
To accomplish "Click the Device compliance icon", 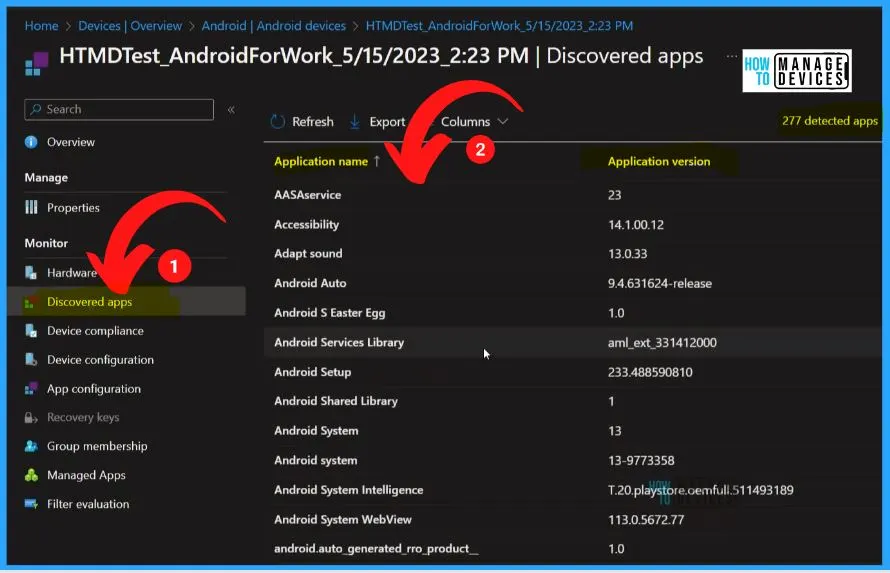I will 31,331.
